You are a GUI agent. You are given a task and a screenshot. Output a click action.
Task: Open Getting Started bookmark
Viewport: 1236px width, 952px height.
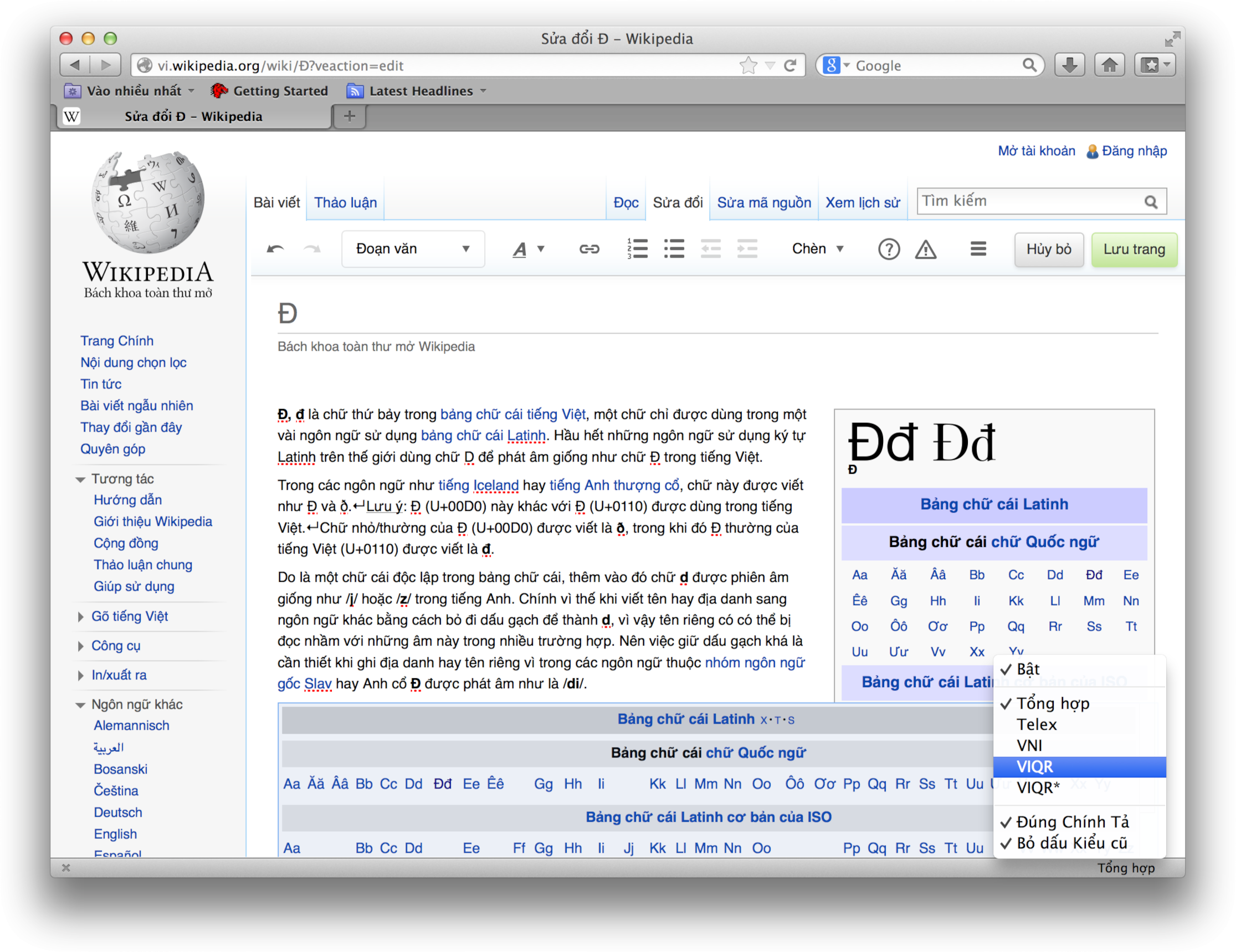click(x=269, y=91)
